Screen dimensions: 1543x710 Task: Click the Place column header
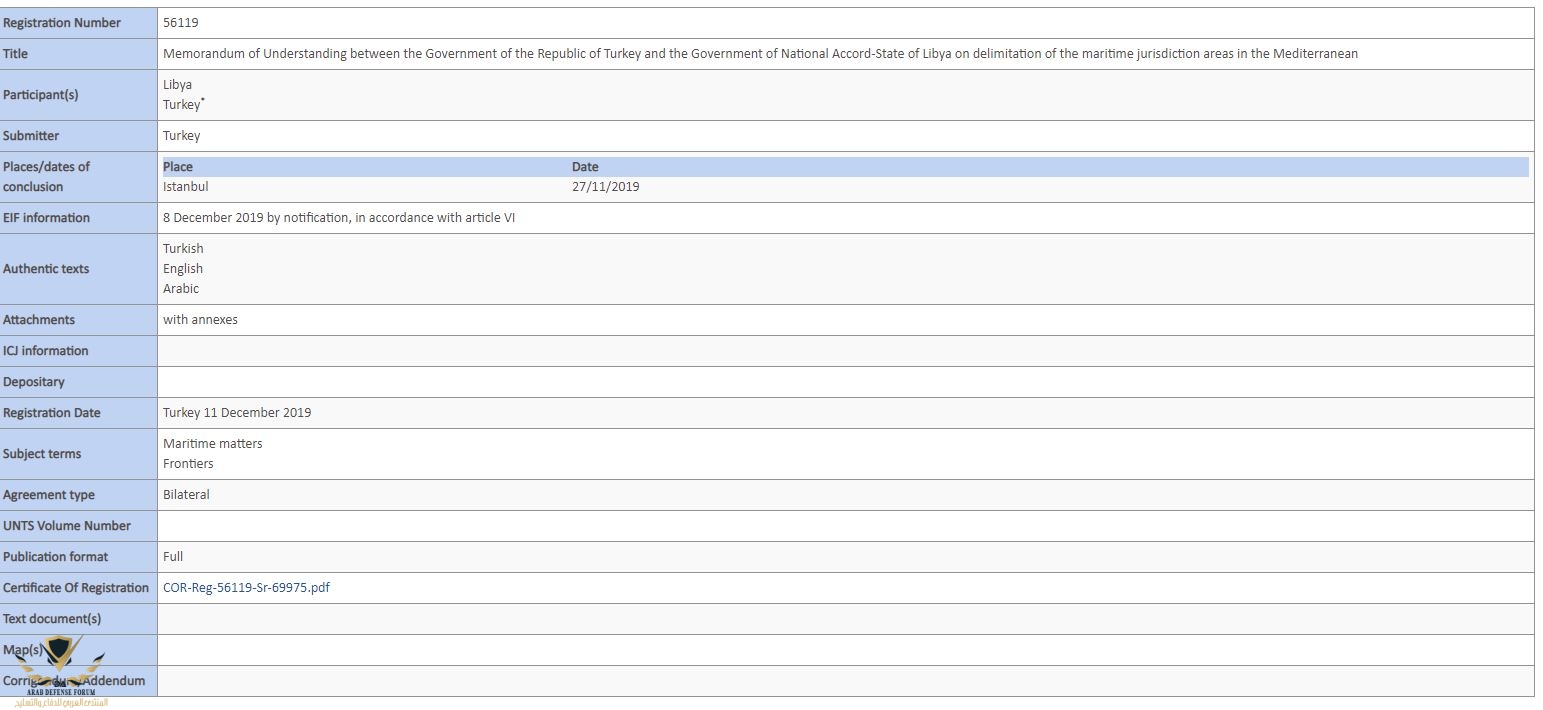click(x=178, y=167)
